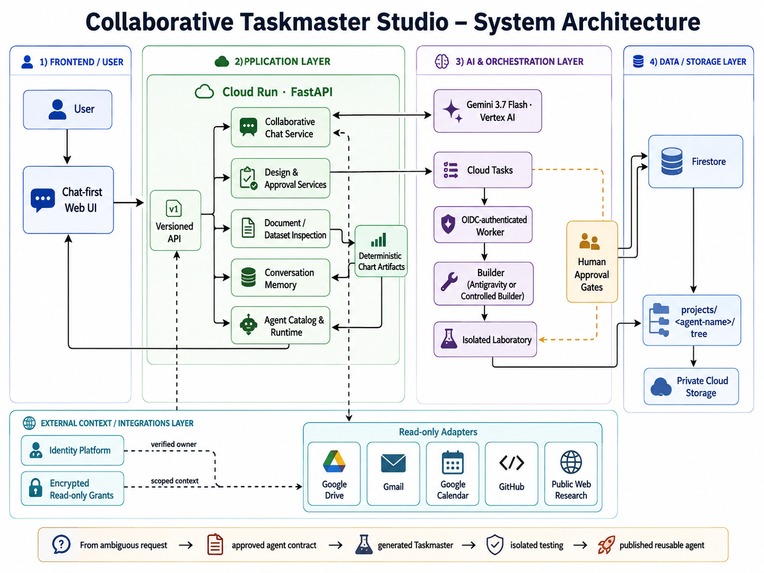Click the User person icon
Image resolution: width=764 pixels, height=573 pixels.
57,109
